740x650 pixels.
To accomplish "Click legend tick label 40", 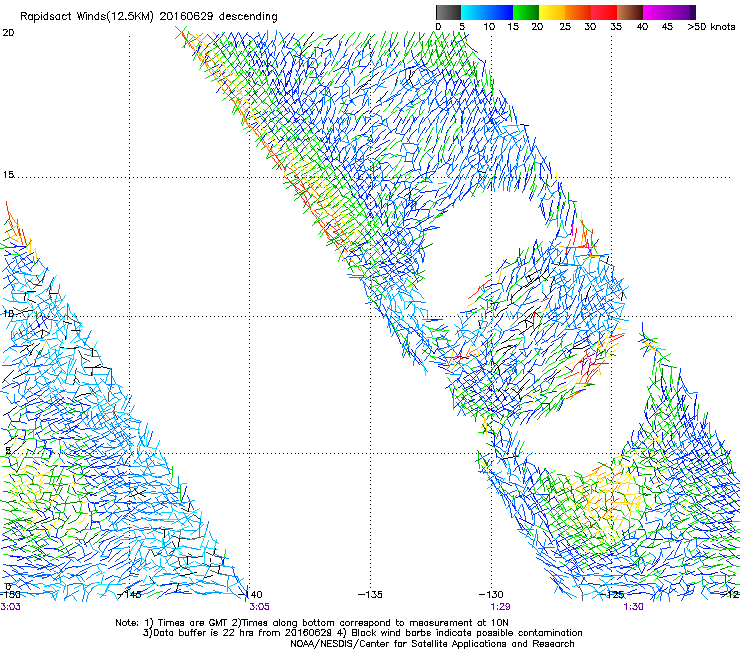I will [x=642, y=27].
